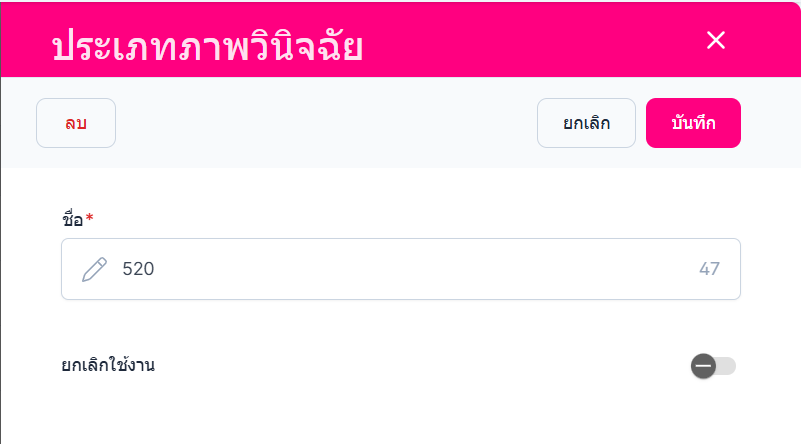Click the value 520 in the name field
This screenshot has height=444, width=801.
pos(139,269)
